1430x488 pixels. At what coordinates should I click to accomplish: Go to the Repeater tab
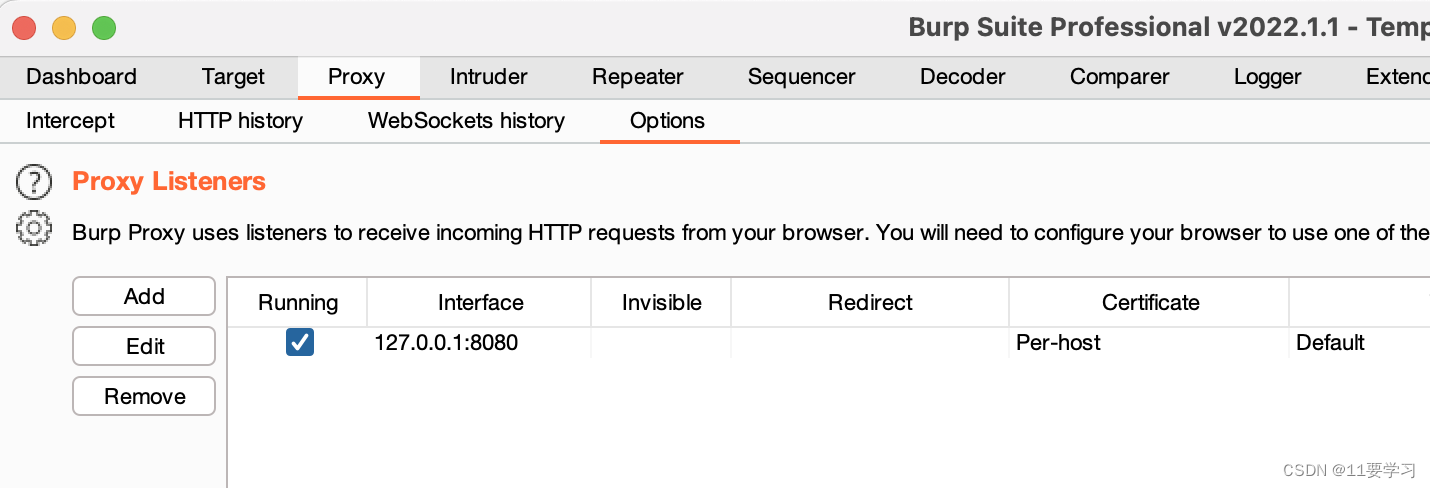point(637,77)
